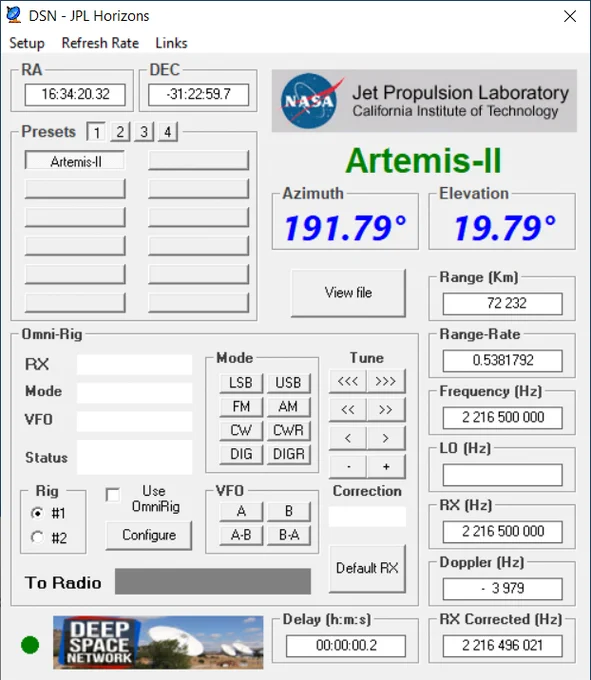Click the elevation value 19.79°
Viewport: 591px width, 680px height.
505,228
